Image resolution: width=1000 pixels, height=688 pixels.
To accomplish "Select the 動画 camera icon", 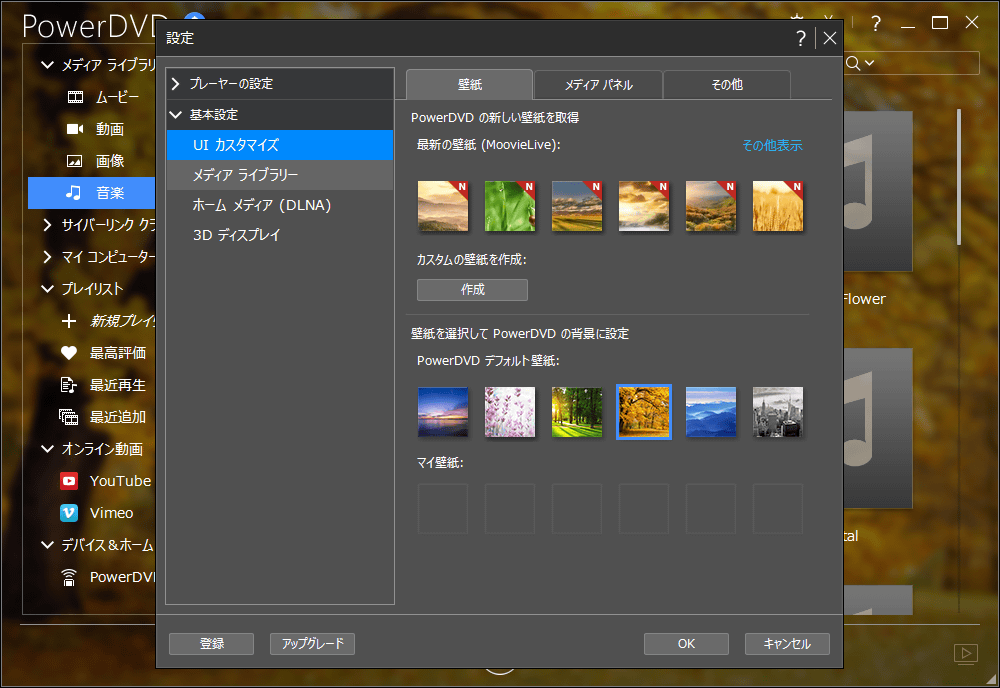I will click(x=75, y=129).
